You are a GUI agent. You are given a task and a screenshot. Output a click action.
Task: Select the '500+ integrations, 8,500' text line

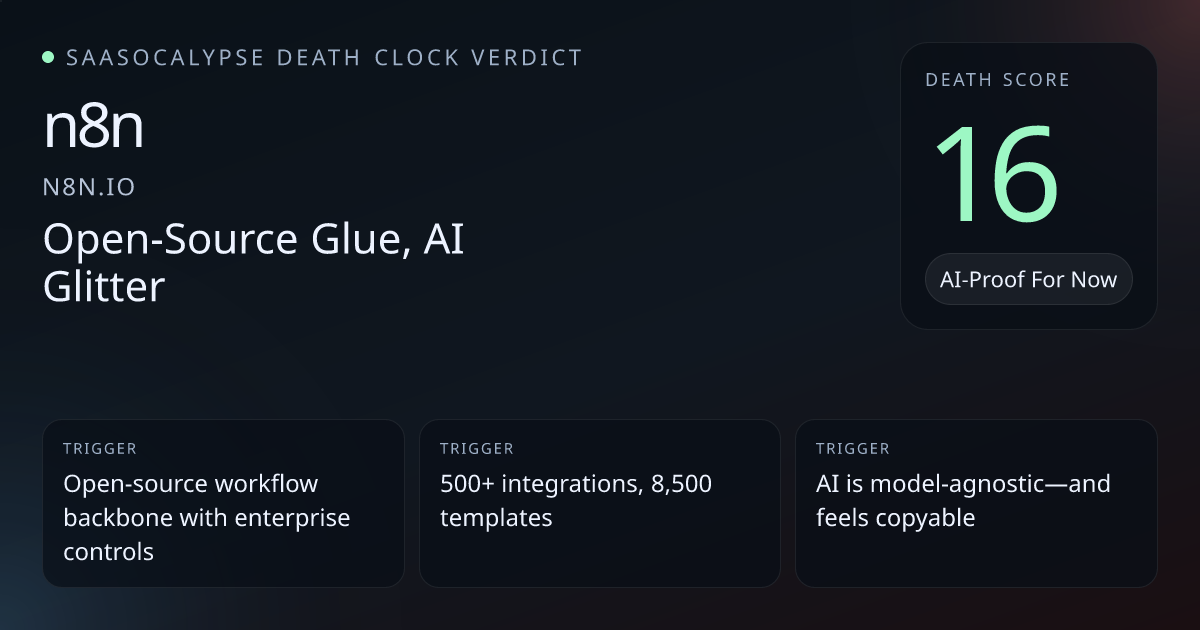point(575,484)
